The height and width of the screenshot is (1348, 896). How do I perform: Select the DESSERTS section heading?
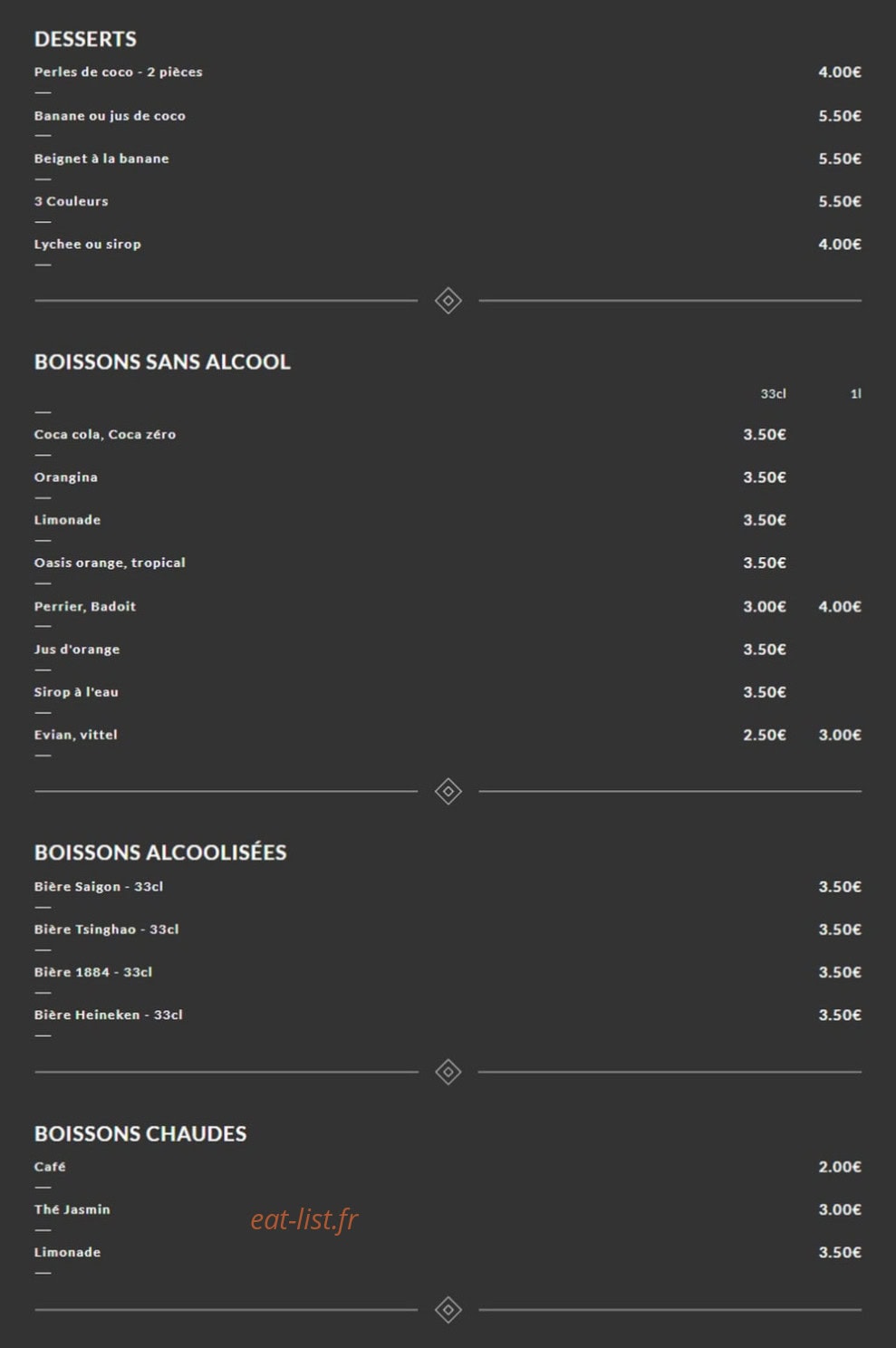coord(85,39)
